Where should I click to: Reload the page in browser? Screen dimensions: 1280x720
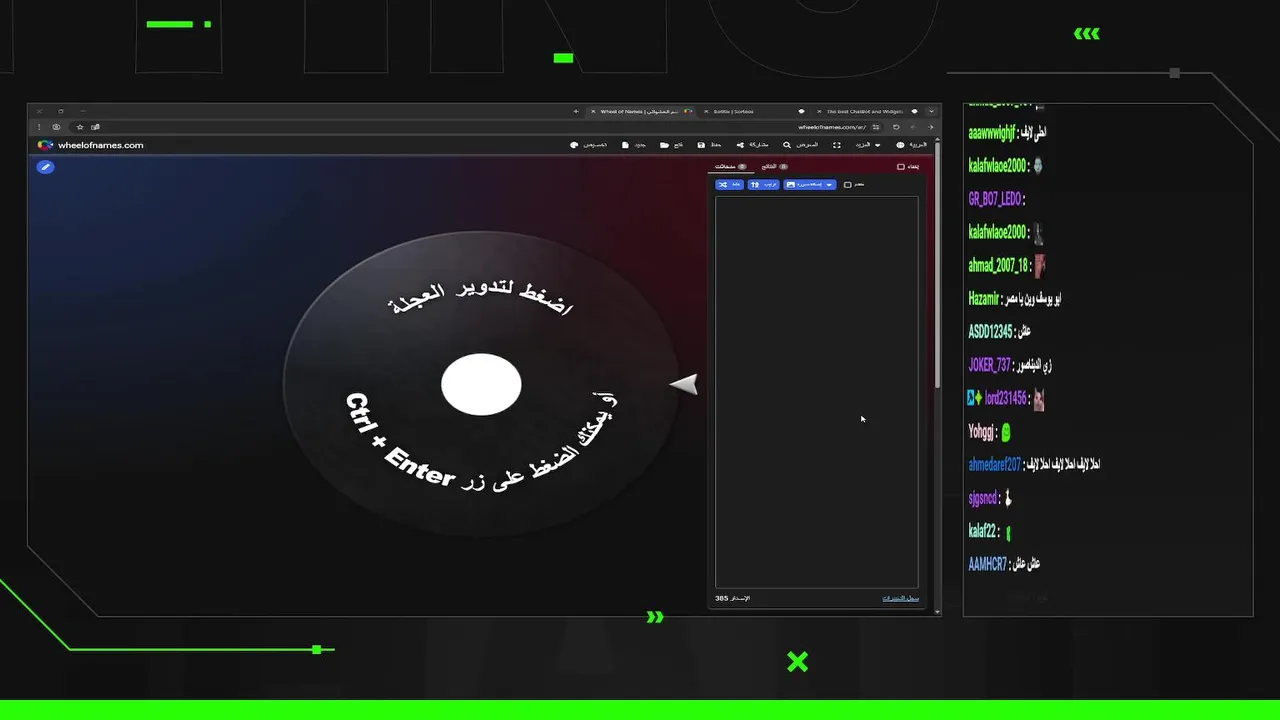click(x=896, y=127)
